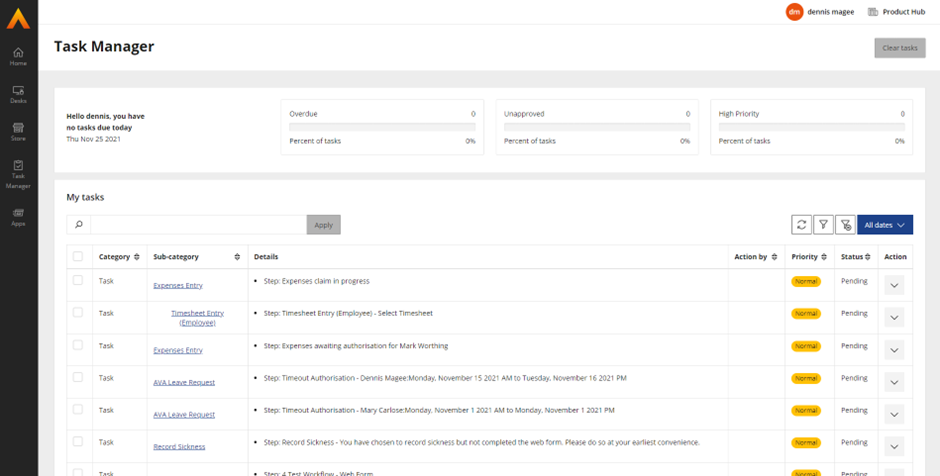
Task: Expand actions for Record Sickness row
Action: [894, 447]
